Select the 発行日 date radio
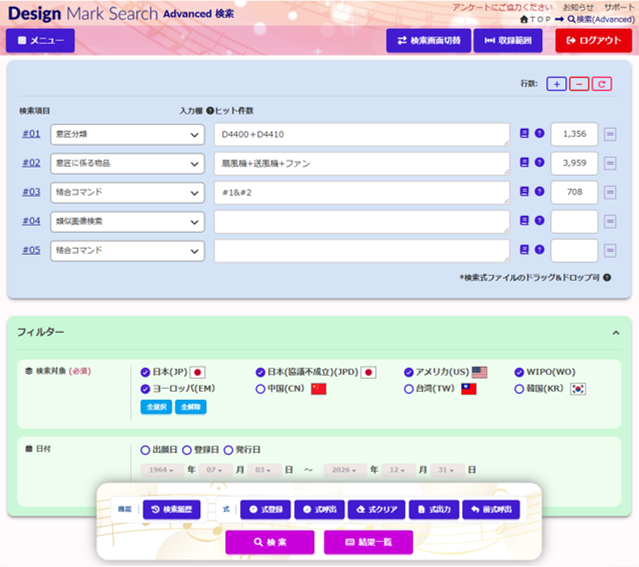639x567 pixels. click(x=228, y=450)
